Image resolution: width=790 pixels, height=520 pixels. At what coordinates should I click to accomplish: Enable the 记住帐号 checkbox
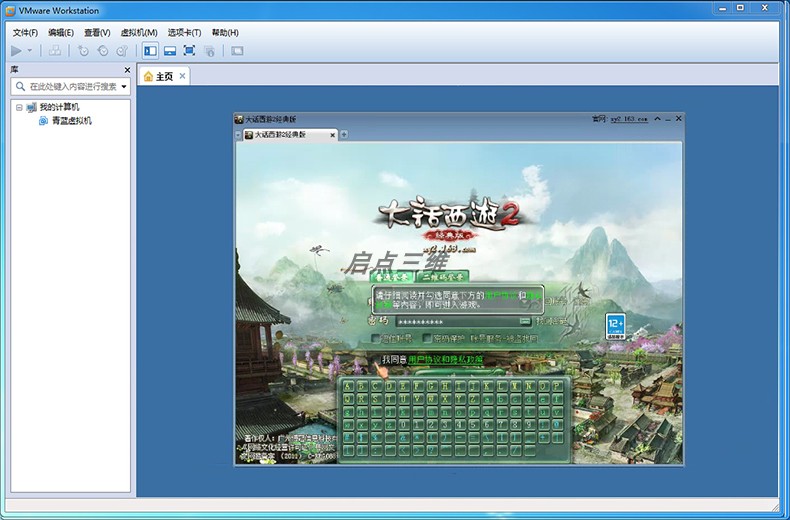coord(376,339)
